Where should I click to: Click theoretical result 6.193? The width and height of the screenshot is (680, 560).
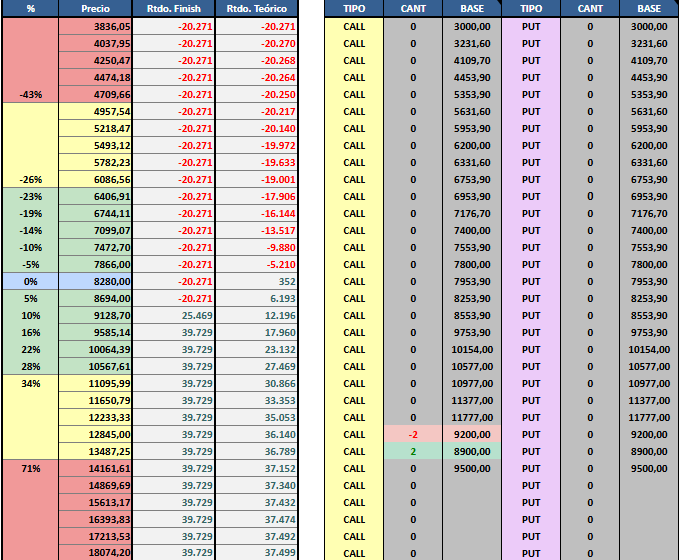coord(256,298)
